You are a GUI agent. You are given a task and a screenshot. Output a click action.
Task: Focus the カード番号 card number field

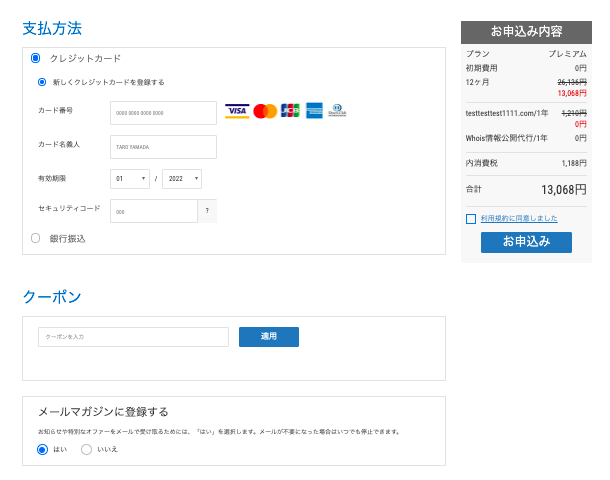(x=163, y=113)
